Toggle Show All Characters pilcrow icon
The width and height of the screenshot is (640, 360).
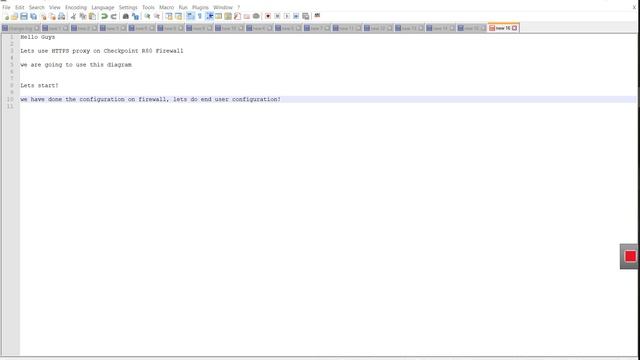[200, 16]
